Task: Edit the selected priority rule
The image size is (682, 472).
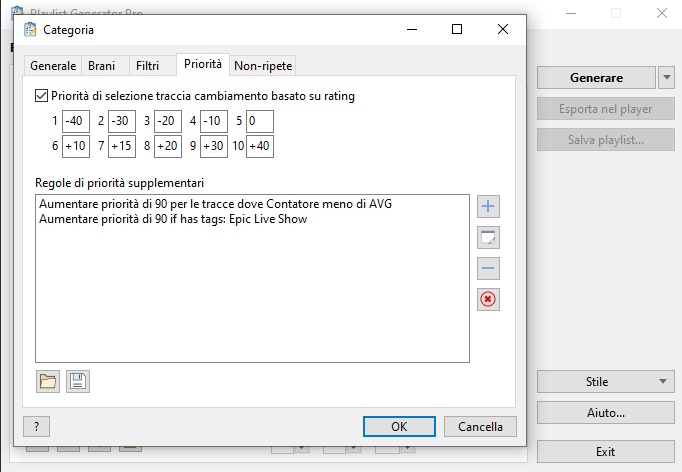Action: 489,237
